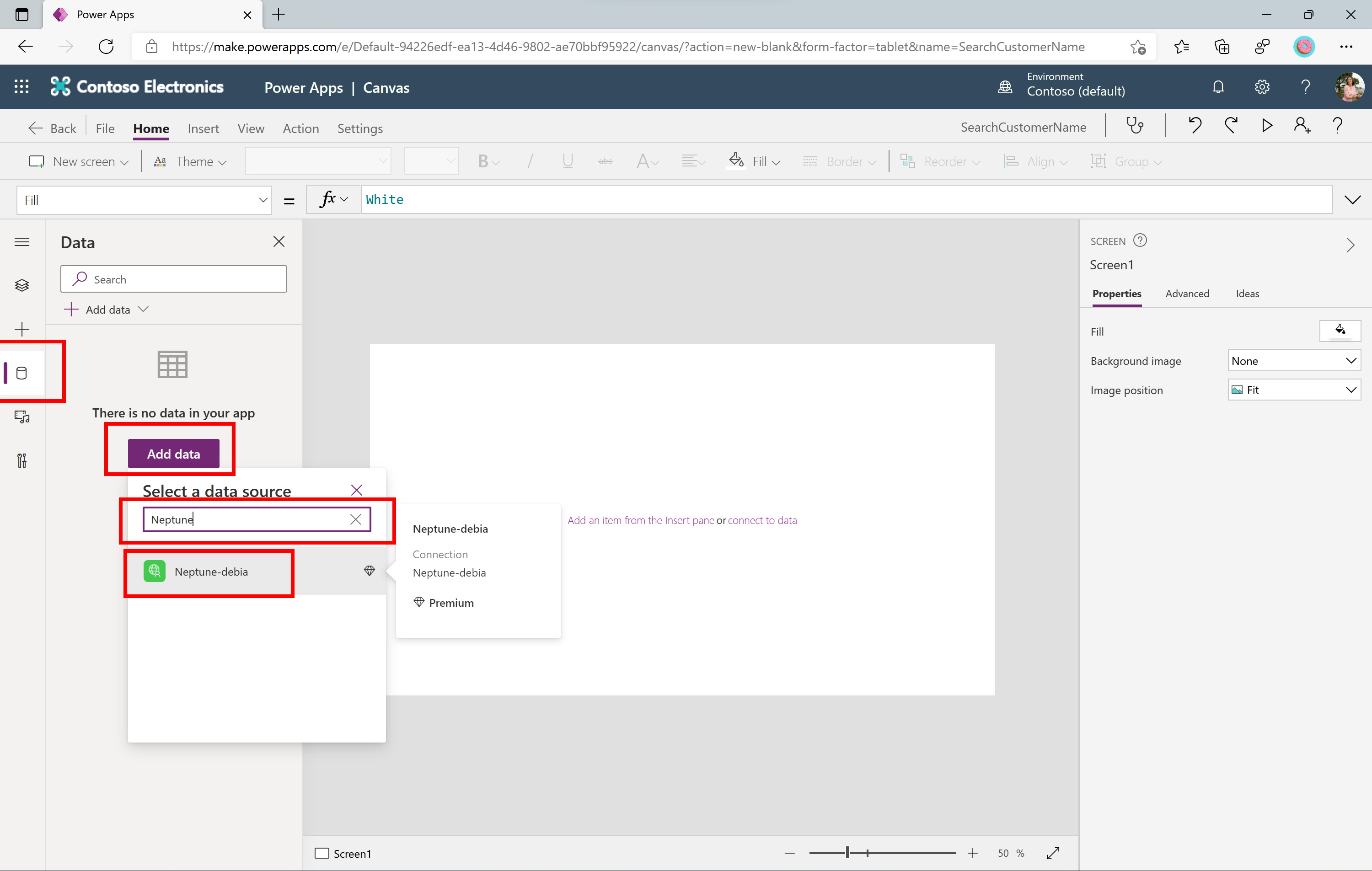Zoom in with the plus button
1372x871 pixels.
(973, 853)
